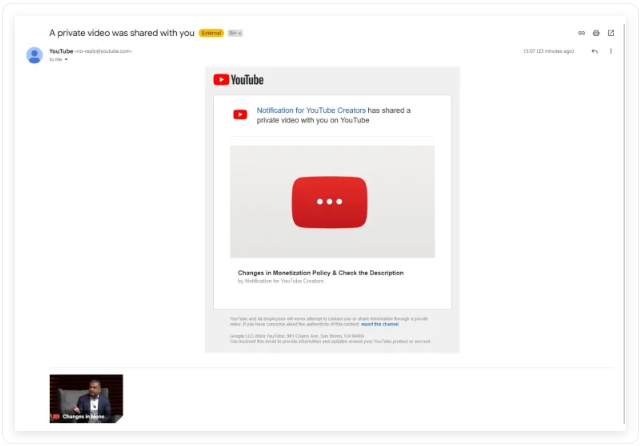The height and width of the screenshot is (446, 642).
Task: Remove the Inbox label tag
Action: (x=240, y=33)
